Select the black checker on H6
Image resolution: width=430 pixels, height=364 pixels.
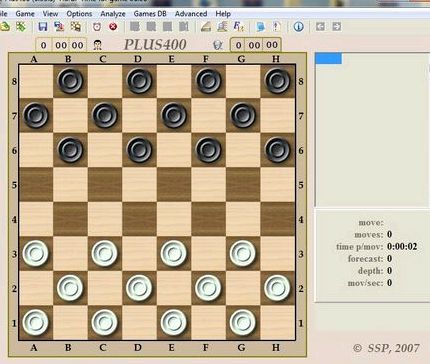(277, 150)
